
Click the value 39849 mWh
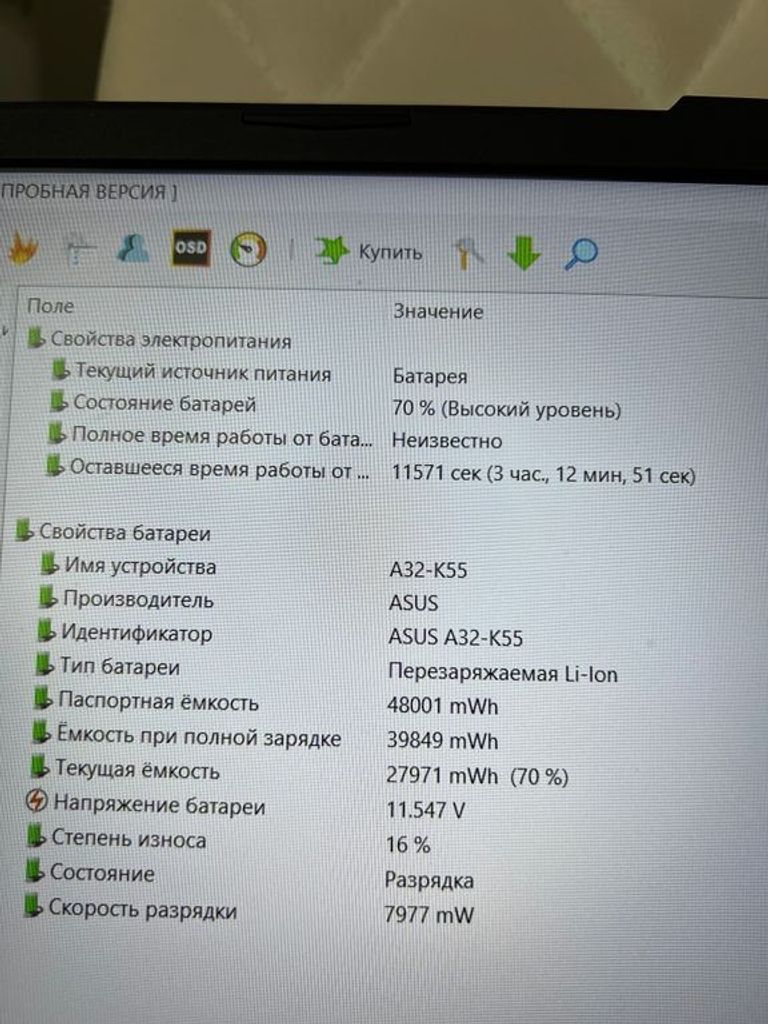442,741
